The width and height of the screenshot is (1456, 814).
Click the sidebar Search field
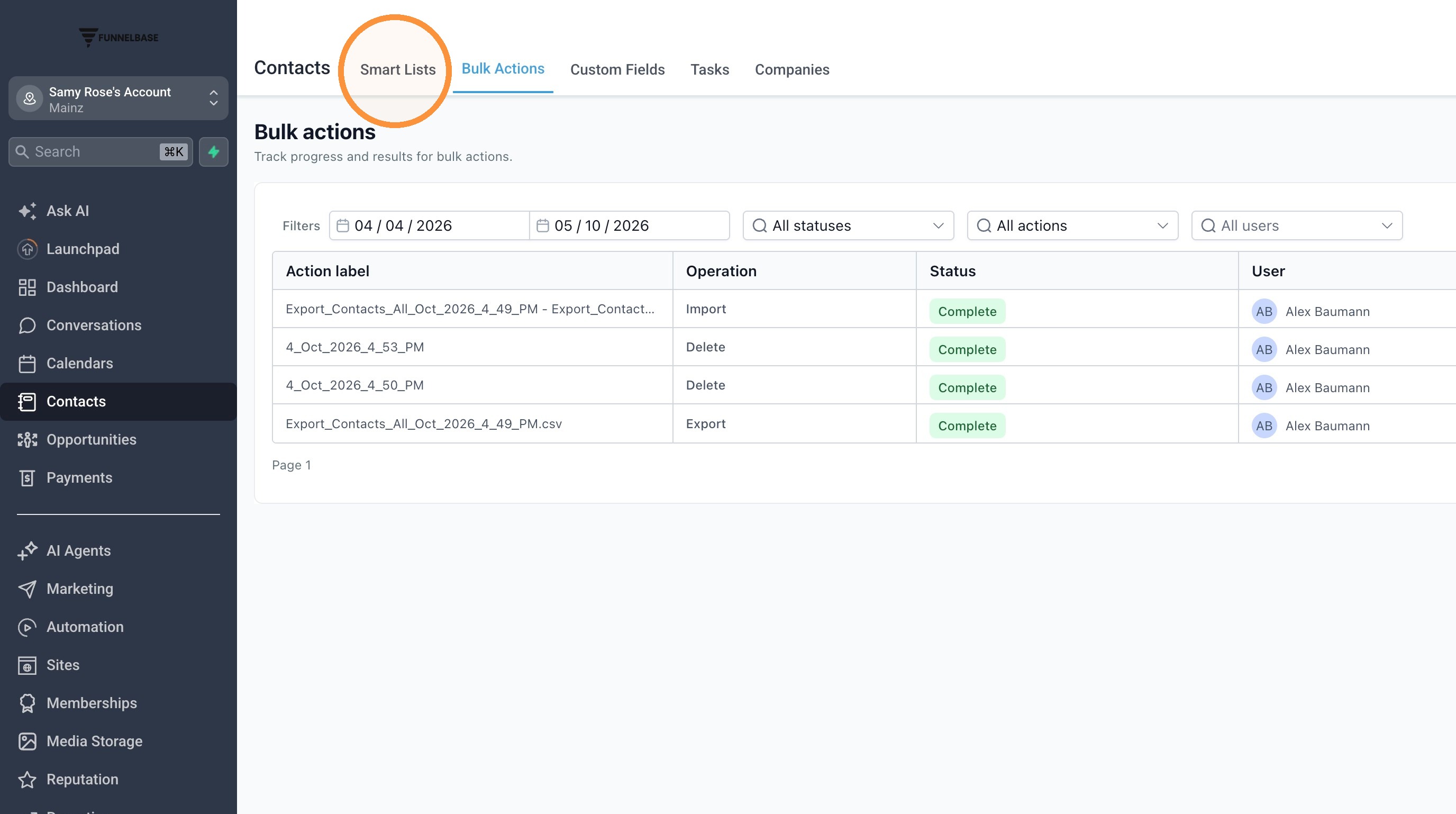[x=101, y=151]
